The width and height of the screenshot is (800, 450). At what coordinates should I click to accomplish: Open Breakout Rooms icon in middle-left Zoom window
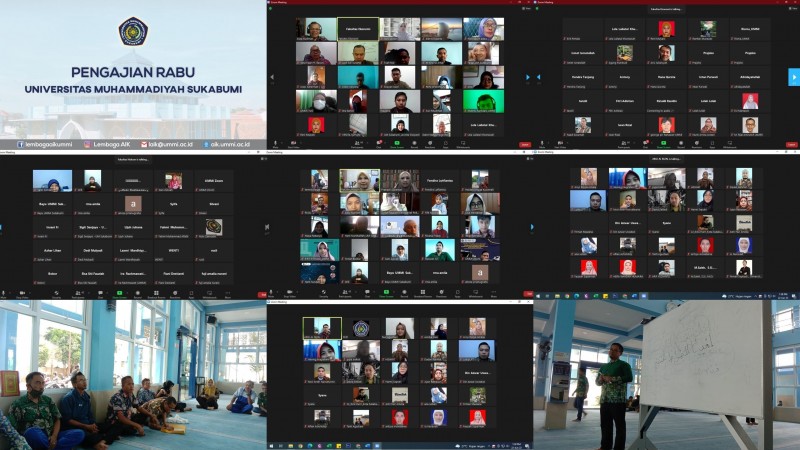click(x=156, y=294)
